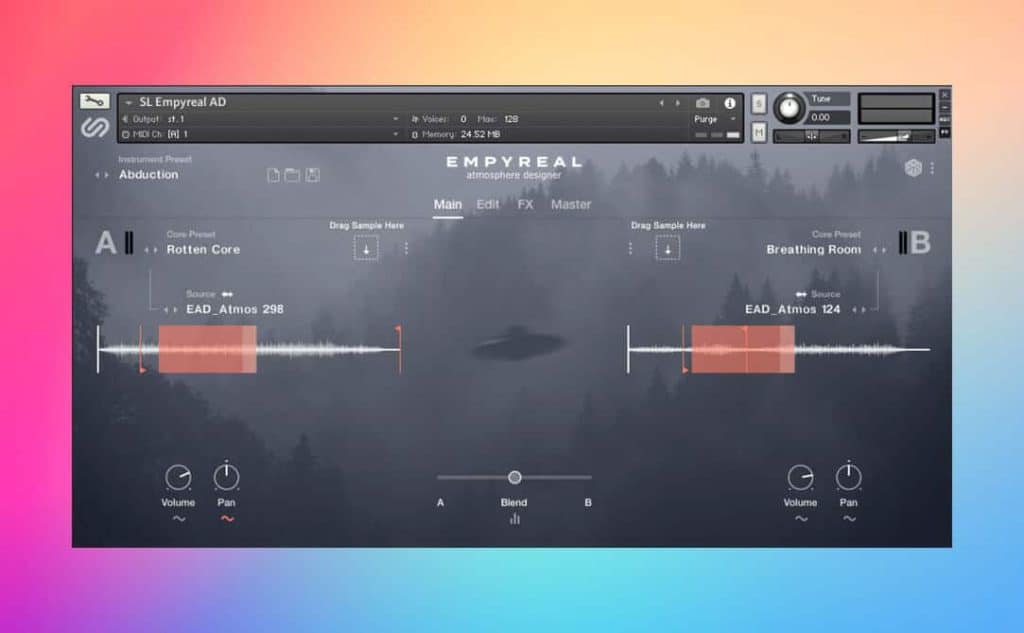Click the drag sample drop box for layer A
This screenshot has width=1024, height=633.
[x=366, y=248]
